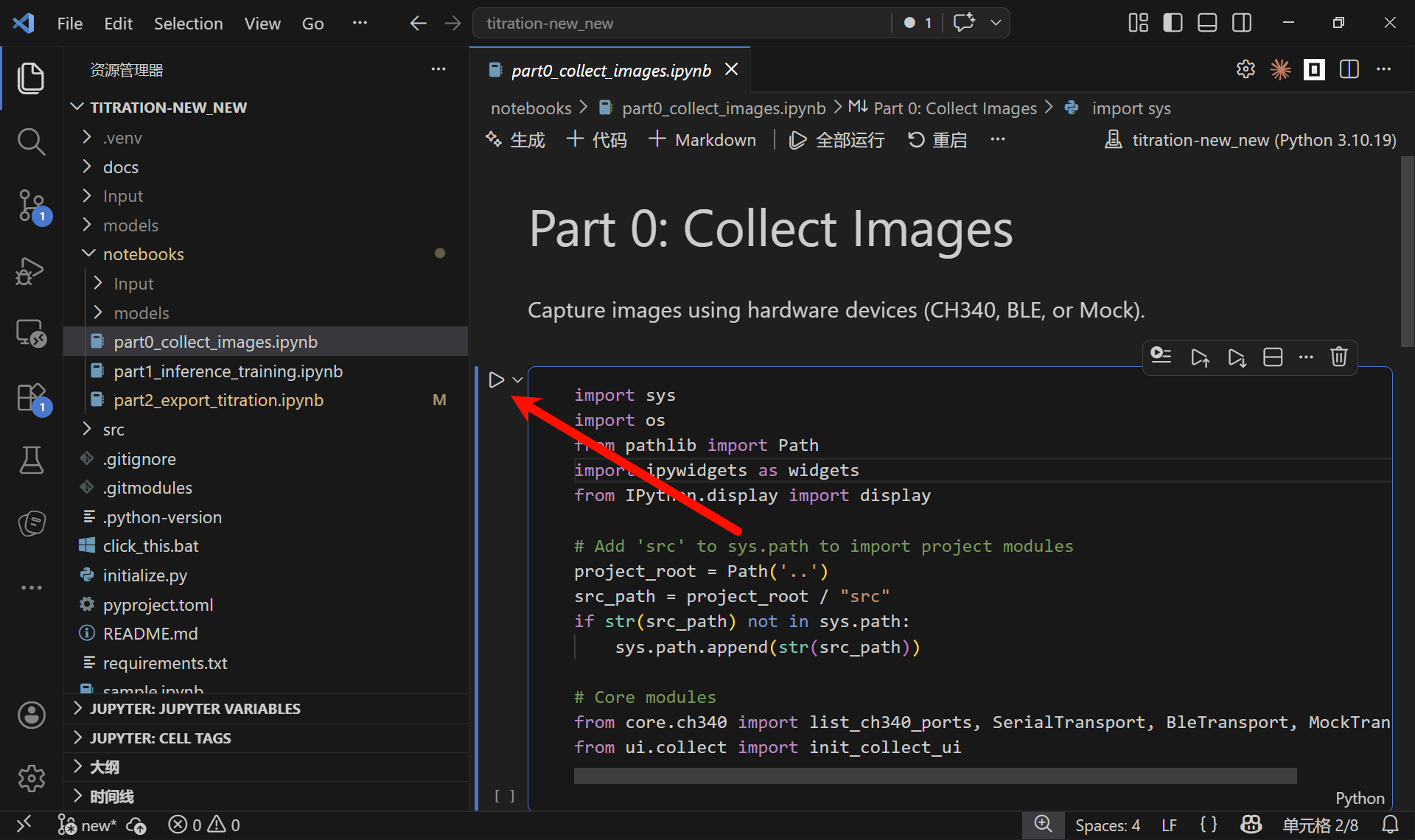Execute cell and above icon
The image size is (1415, 840).
point(1200,357)
